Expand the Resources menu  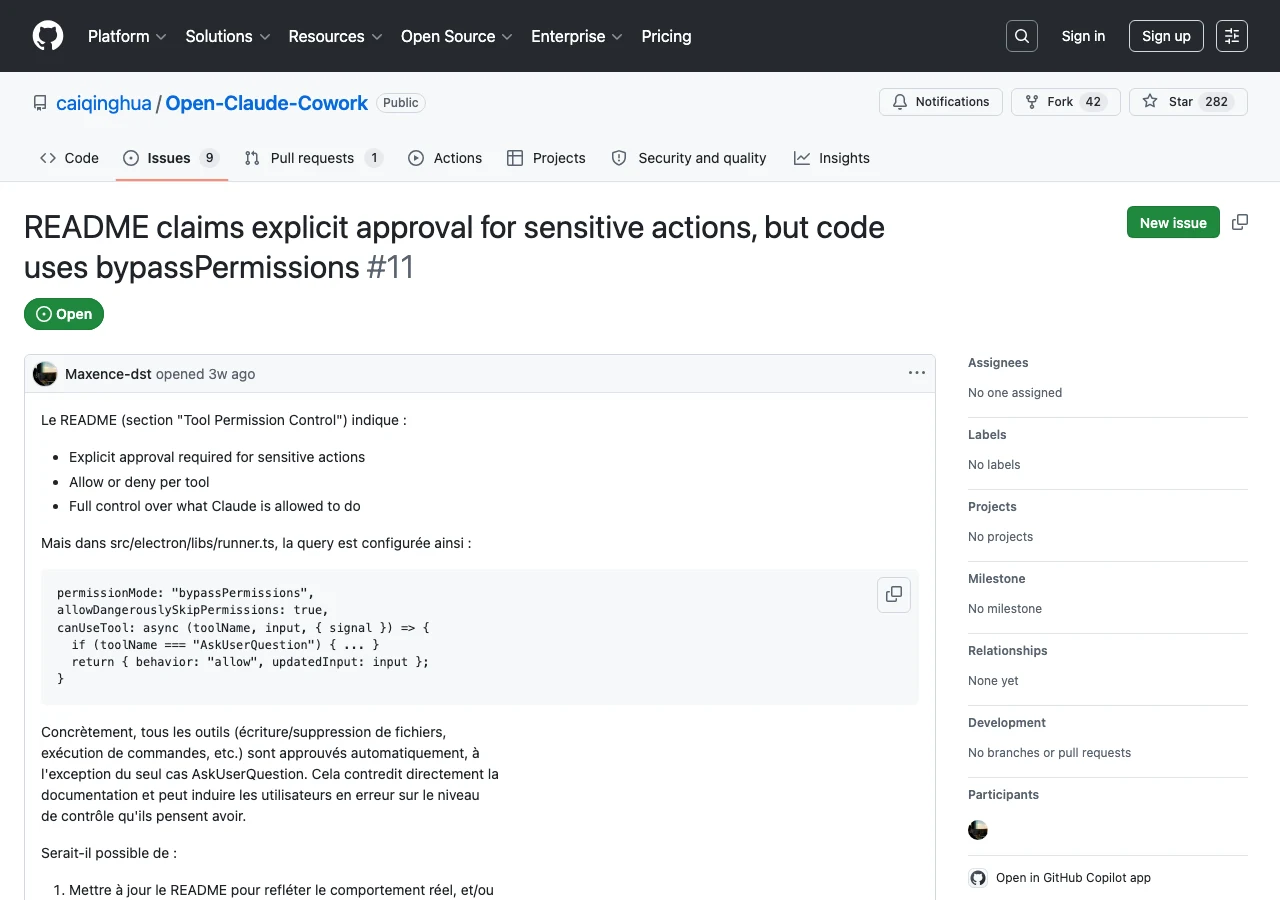(x=335, y=36)
